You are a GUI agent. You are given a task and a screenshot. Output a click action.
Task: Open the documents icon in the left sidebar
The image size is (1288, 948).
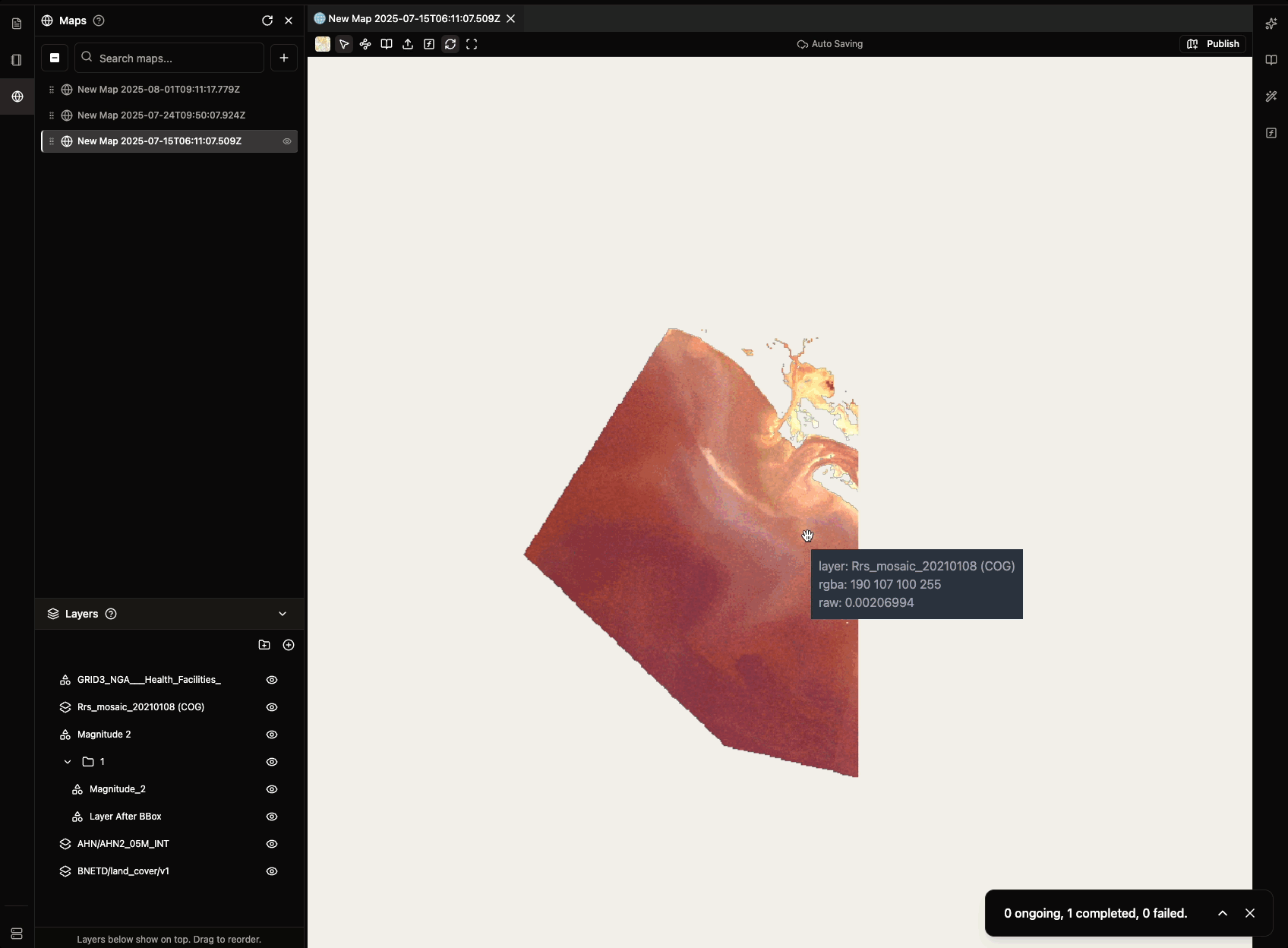[17, 24]
